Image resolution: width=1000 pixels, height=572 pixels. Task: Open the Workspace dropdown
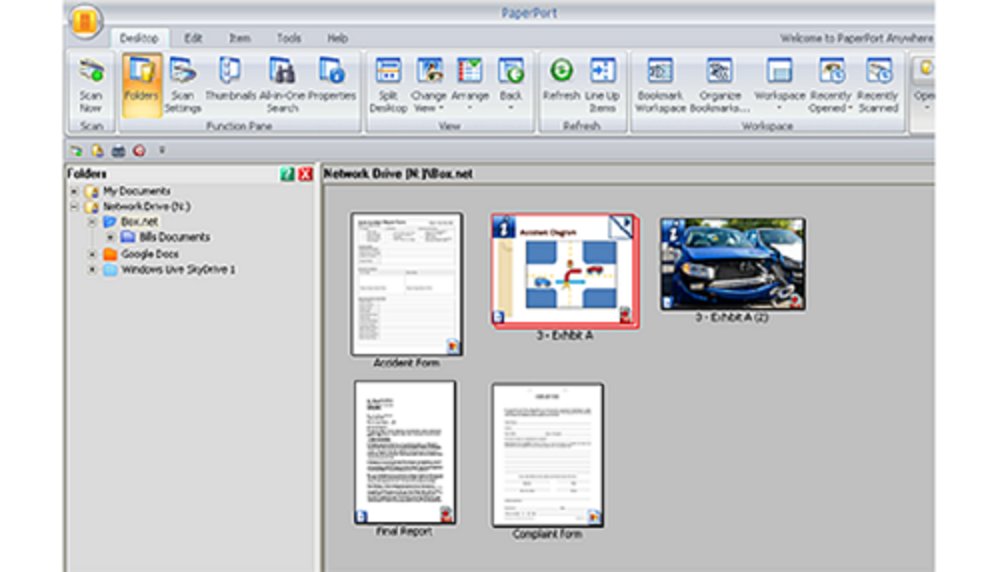point(779,85)
